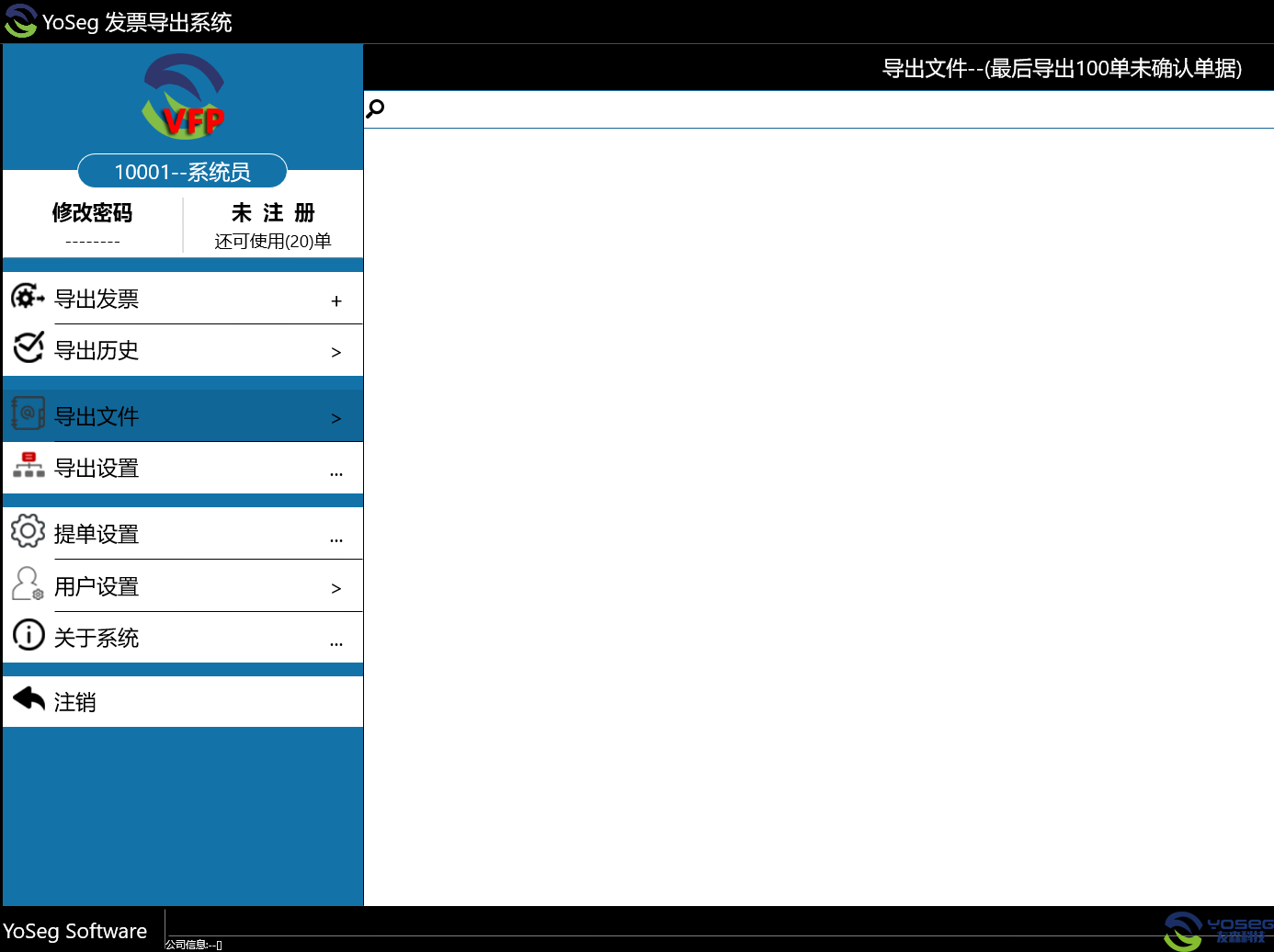The height and width of the screenshot is (952, 1274).
Task: Open the 提单设置 menu entry
Action: point(97,535)
